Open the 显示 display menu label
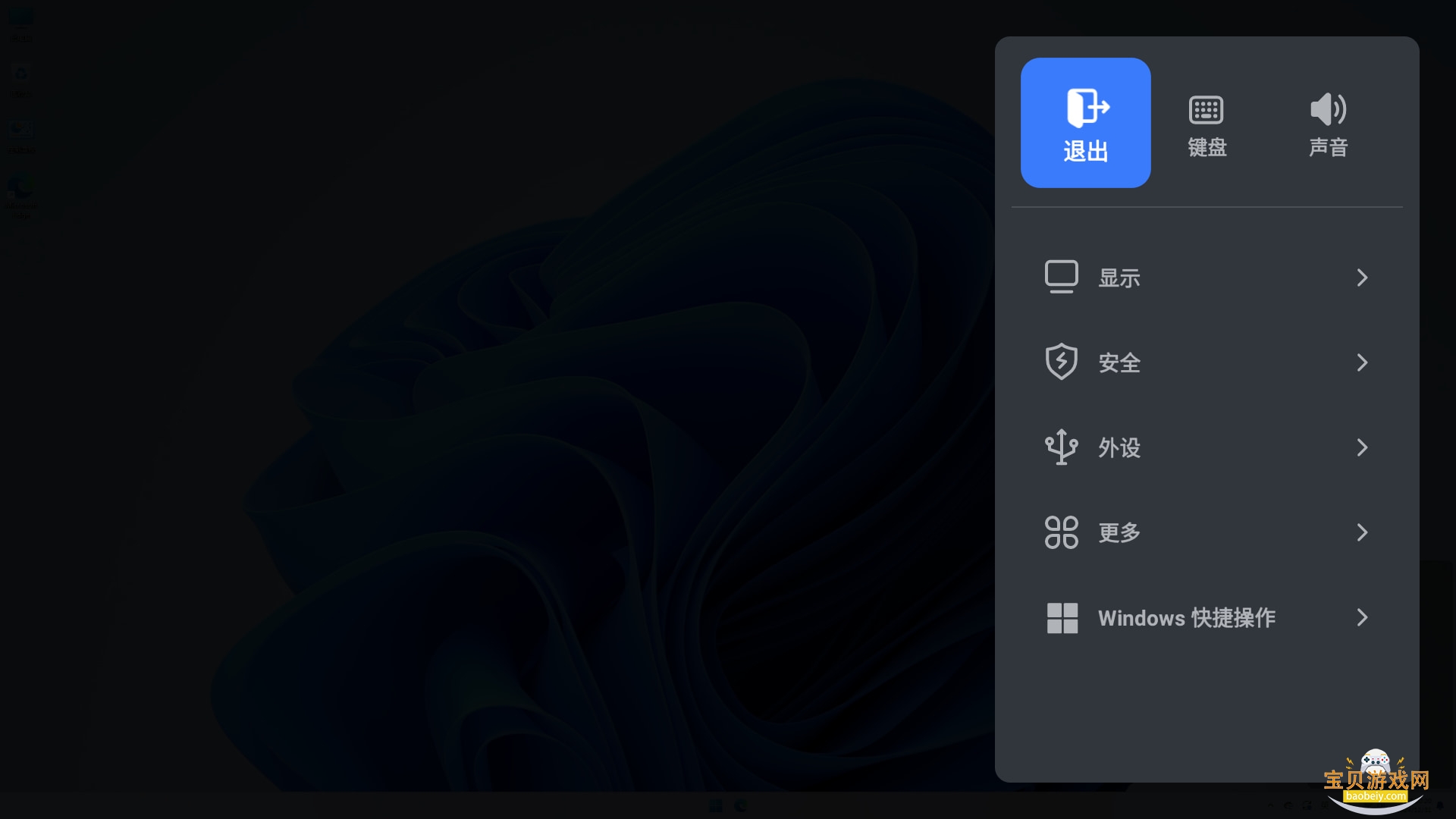The image size is (1456, 819). 1119,278
